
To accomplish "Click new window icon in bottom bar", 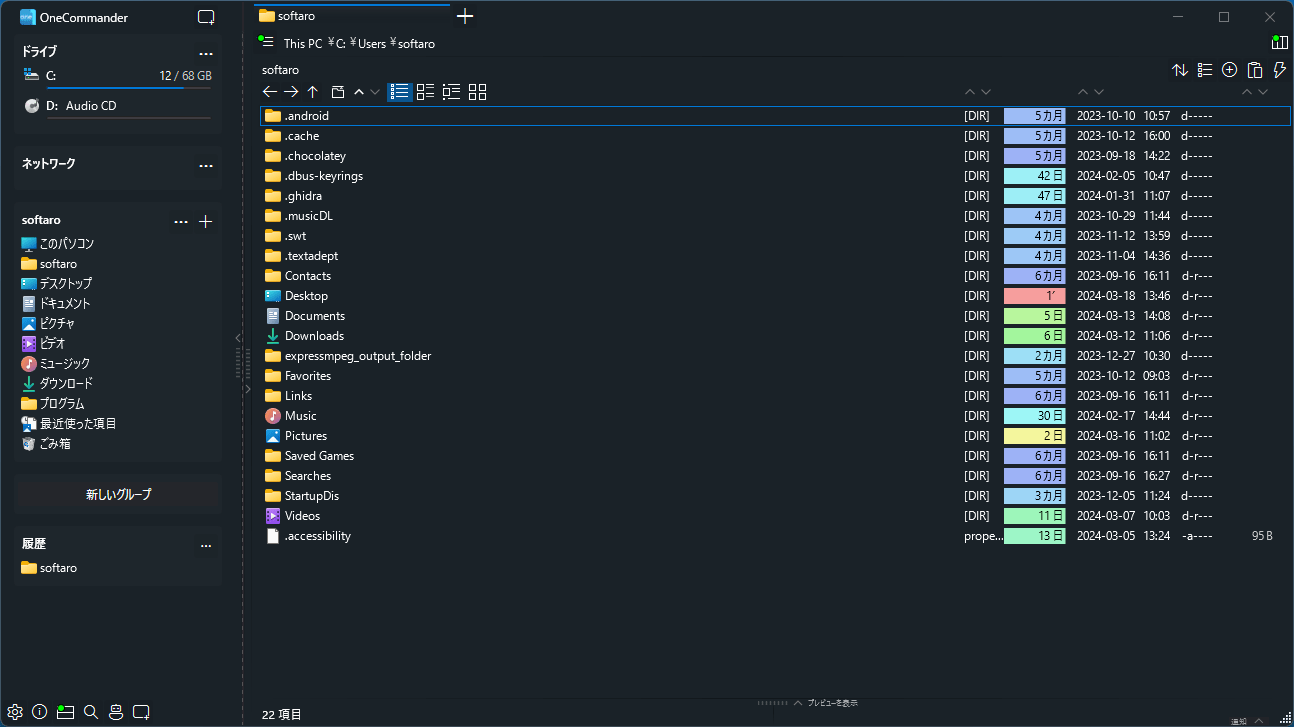I will point(141,712).
